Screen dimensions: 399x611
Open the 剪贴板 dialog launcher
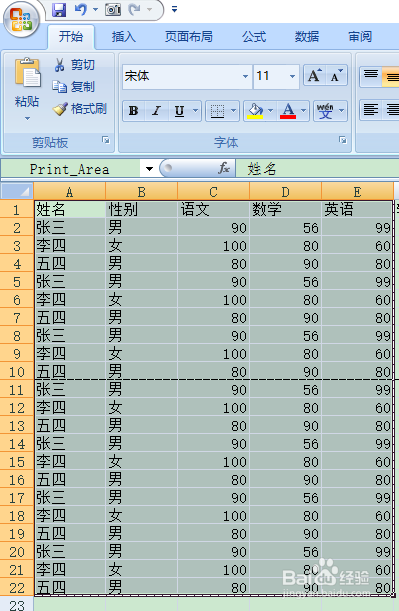tap(106, 140)
